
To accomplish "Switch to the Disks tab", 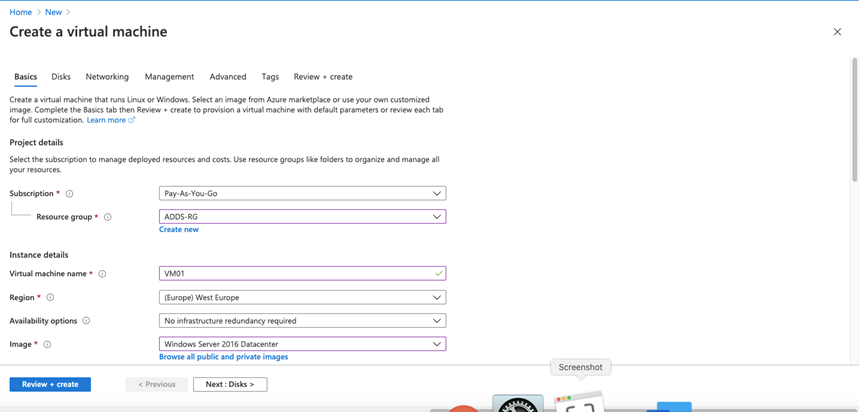I will [61, 77].
